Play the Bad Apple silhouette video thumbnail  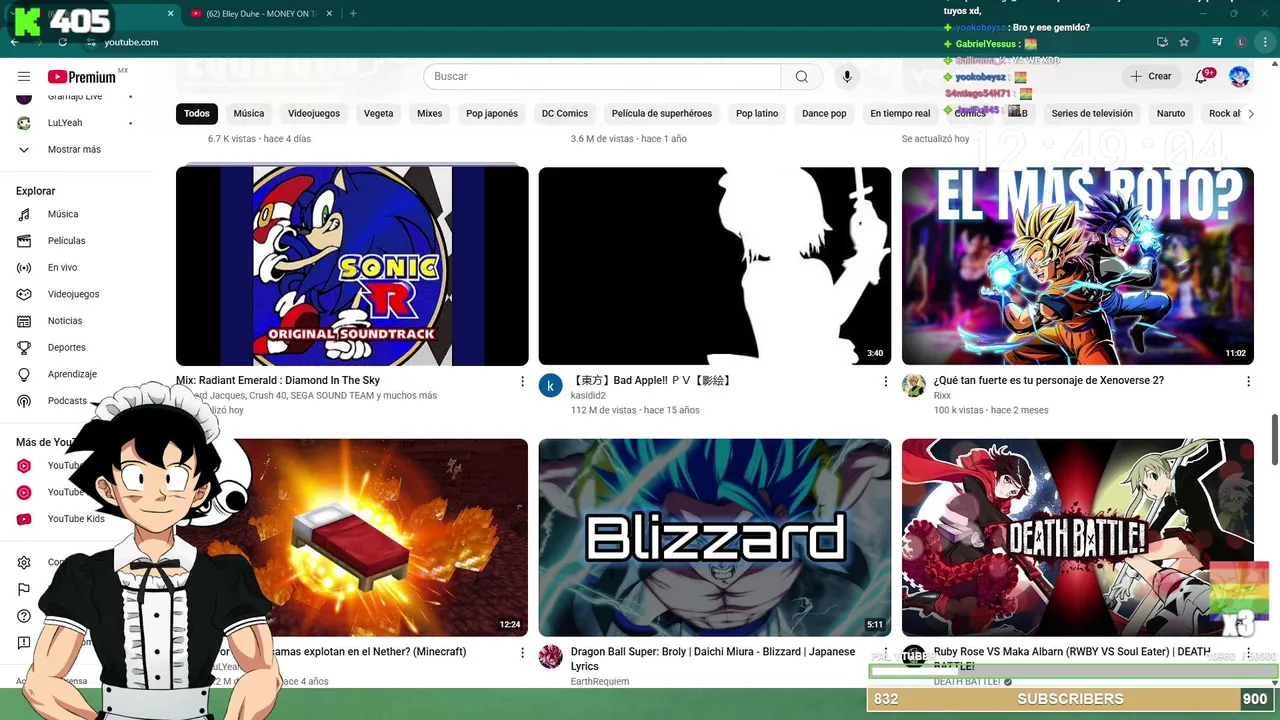click(715, 266)
